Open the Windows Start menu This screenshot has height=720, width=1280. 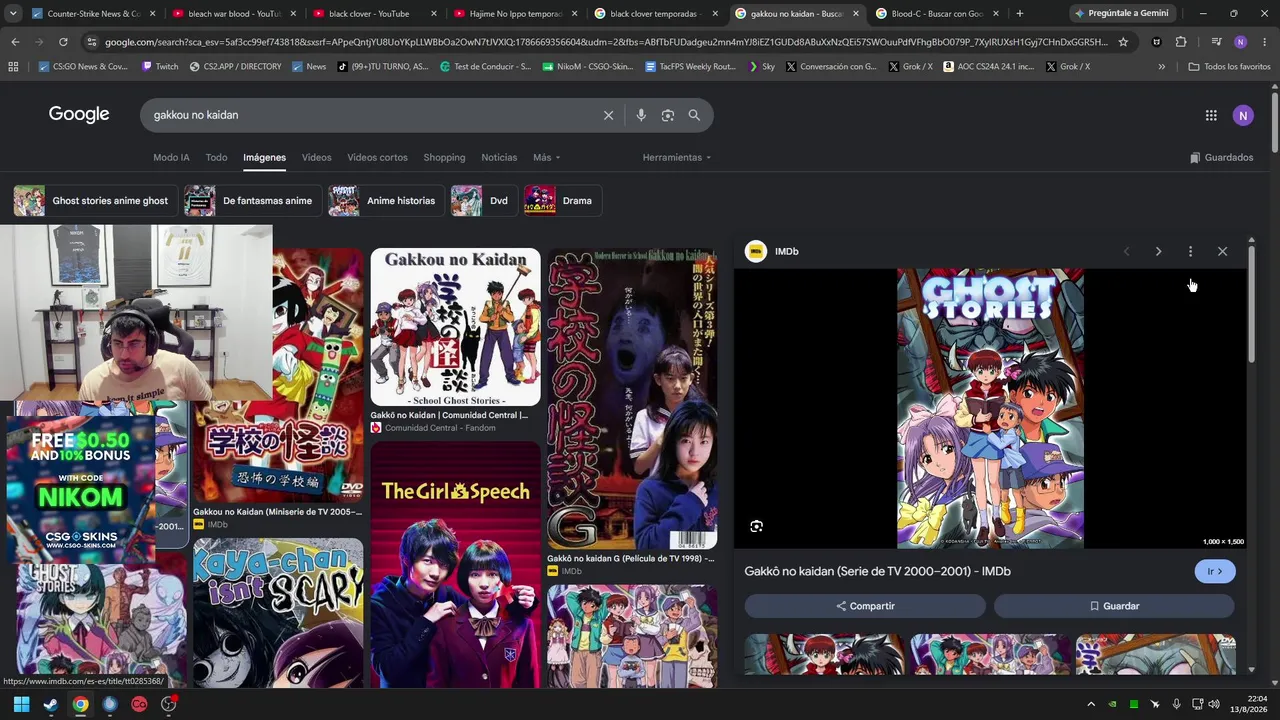[x=21, y=704]
